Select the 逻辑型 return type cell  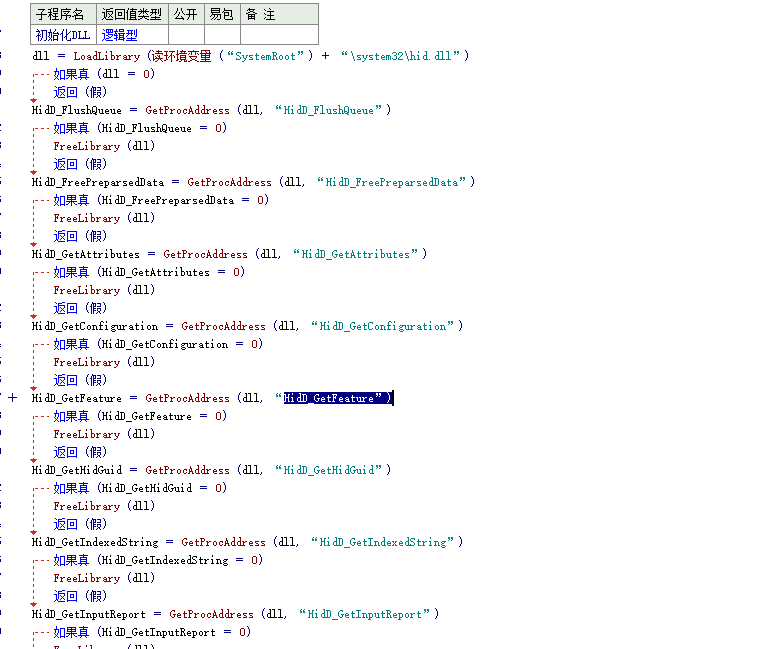[x=120, y=35]
